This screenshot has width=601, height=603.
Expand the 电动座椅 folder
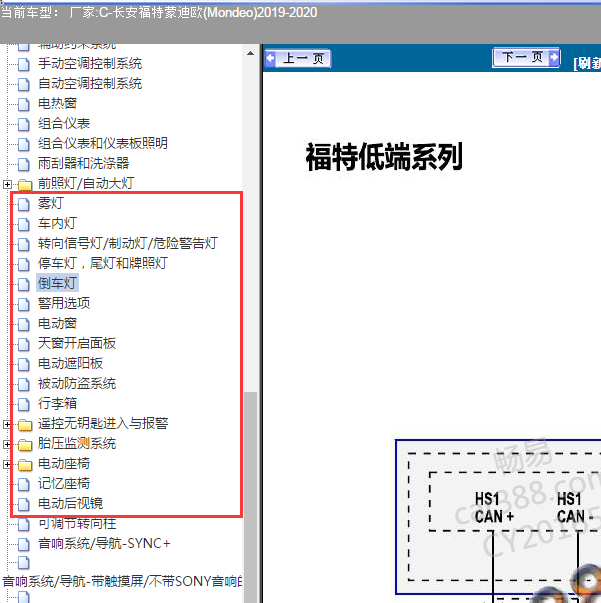7,464
